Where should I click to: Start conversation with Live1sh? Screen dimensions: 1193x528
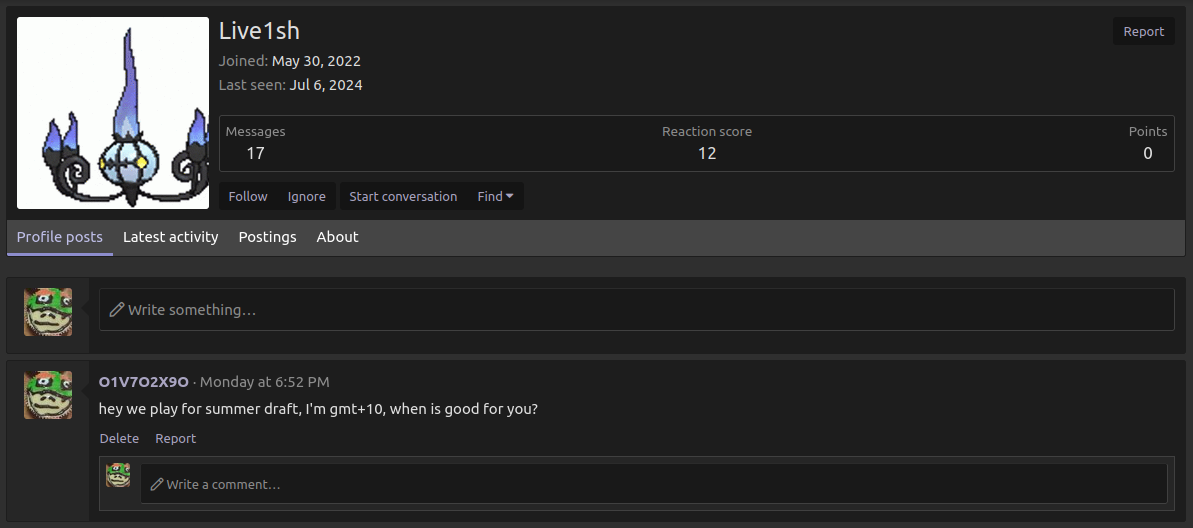pos(403,196)
